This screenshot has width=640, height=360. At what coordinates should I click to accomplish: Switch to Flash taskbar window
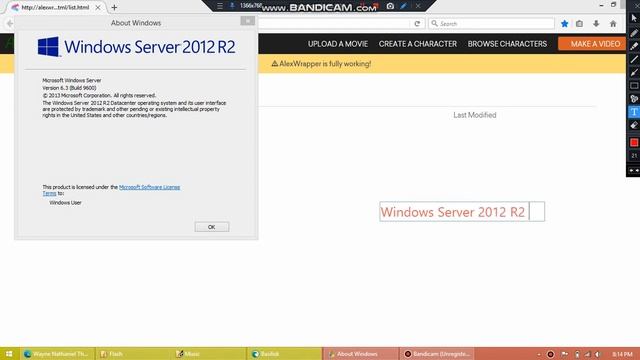(x=133, y=354)
